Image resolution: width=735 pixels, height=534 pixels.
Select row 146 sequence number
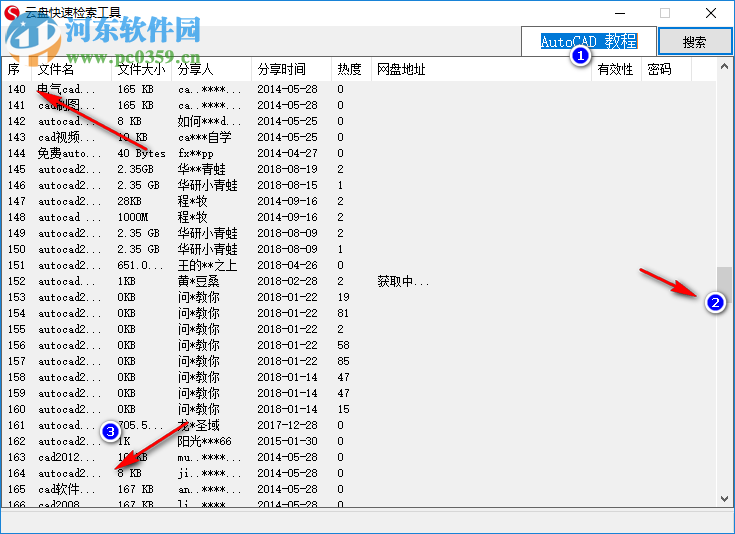(17, 185)
